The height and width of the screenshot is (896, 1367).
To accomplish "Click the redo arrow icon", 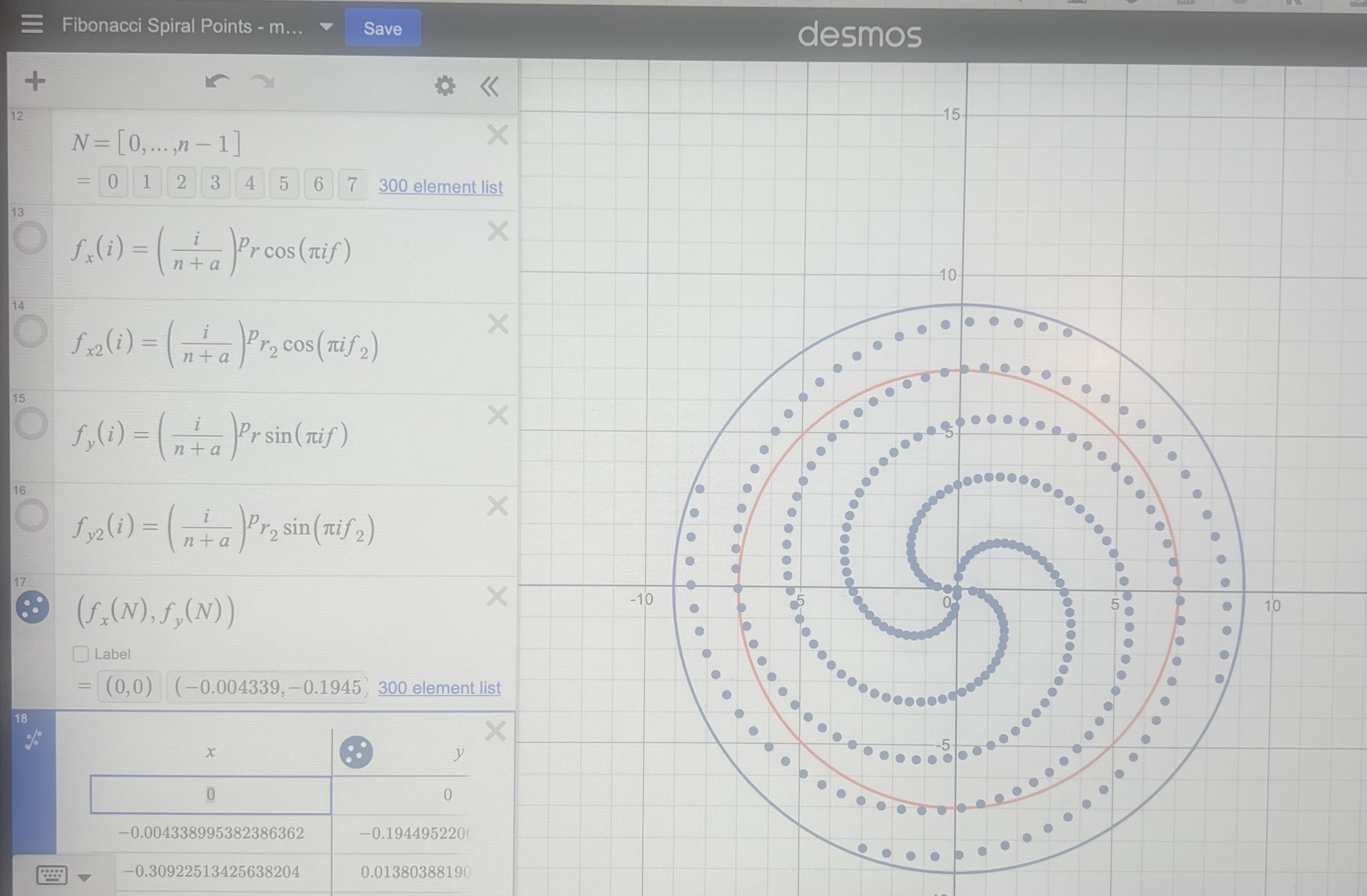I will pos(262,82).
